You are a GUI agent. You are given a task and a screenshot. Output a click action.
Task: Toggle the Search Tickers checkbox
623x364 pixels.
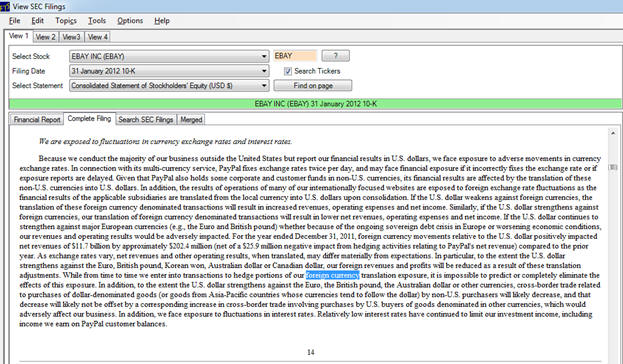288,71
